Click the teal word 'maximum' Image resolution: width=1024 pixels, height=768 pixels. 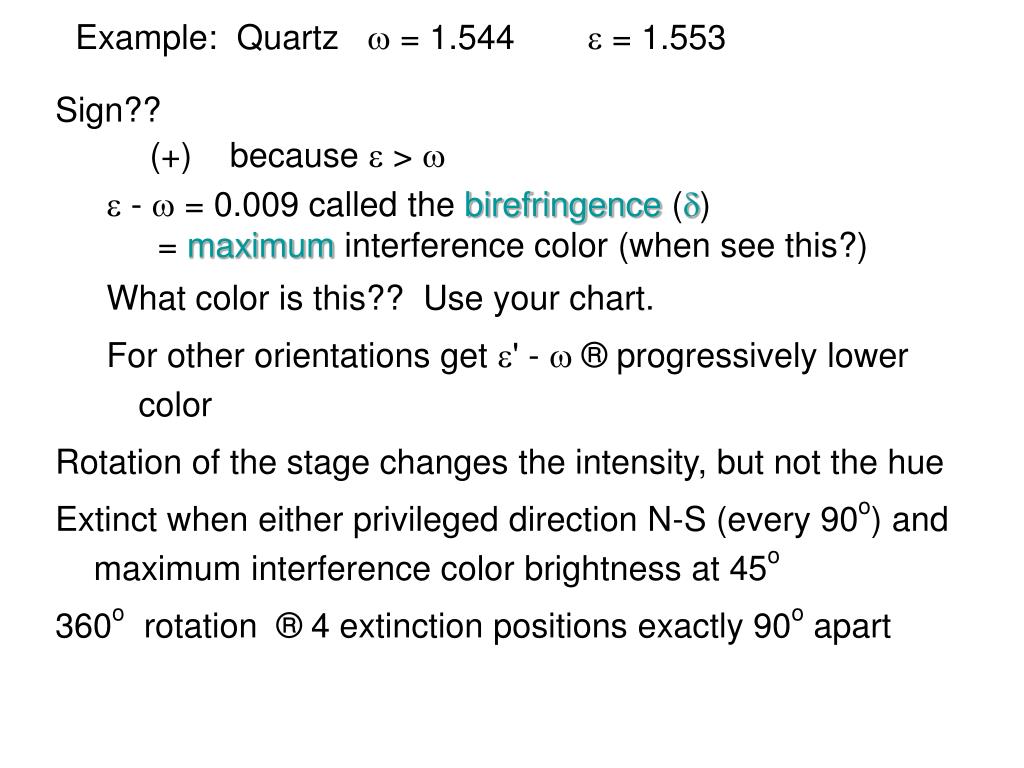point(261,247)
